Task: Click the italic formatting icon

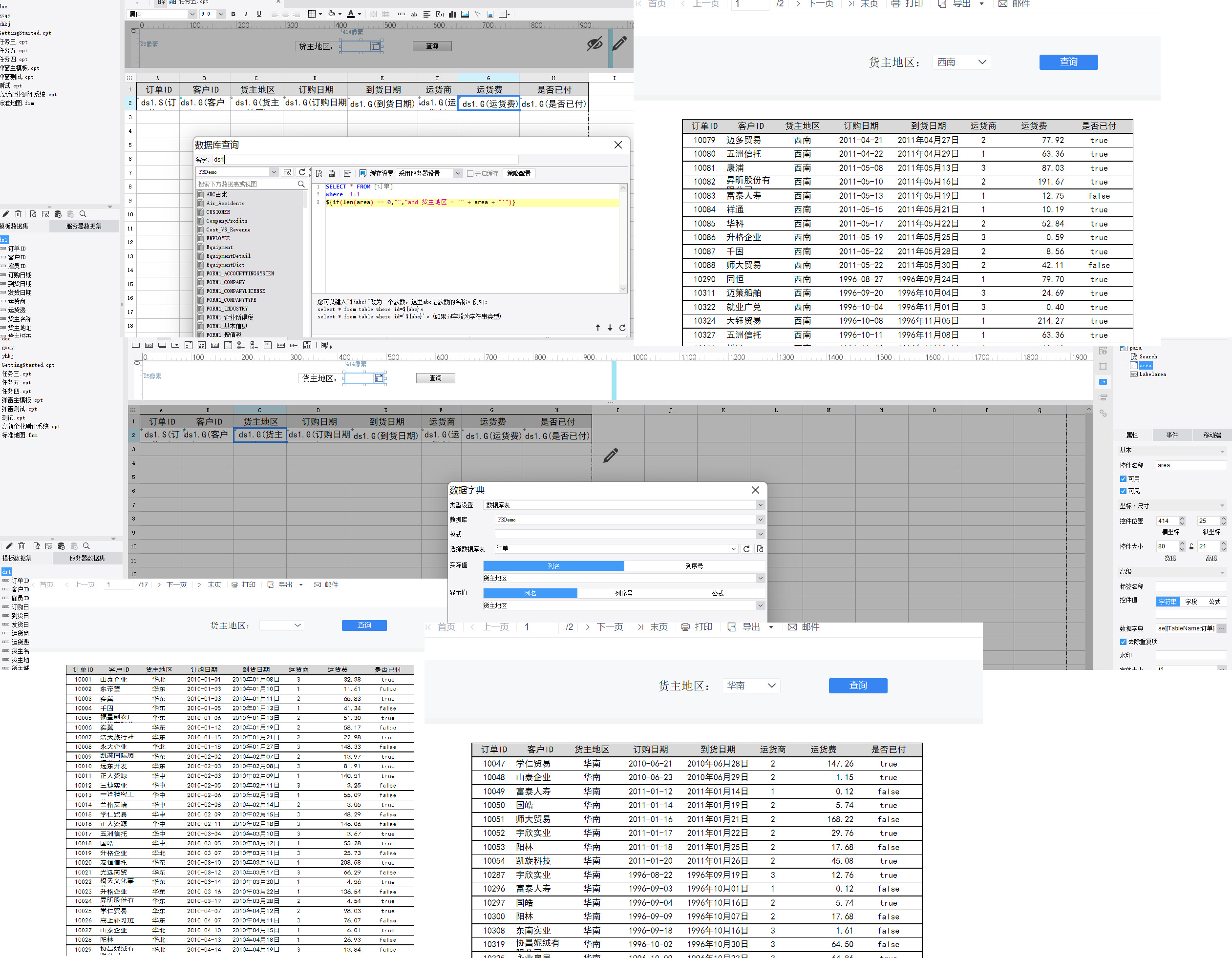Action: click(246, 14)
